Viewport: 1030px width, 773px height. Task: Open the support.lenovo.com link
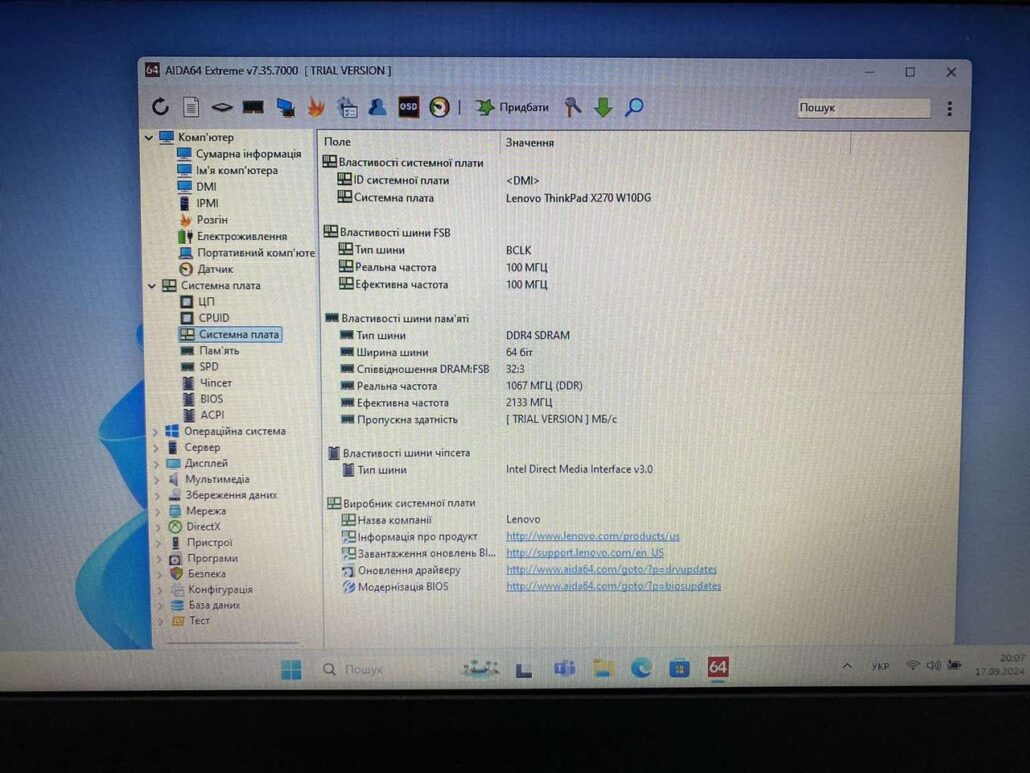point(585,553)
